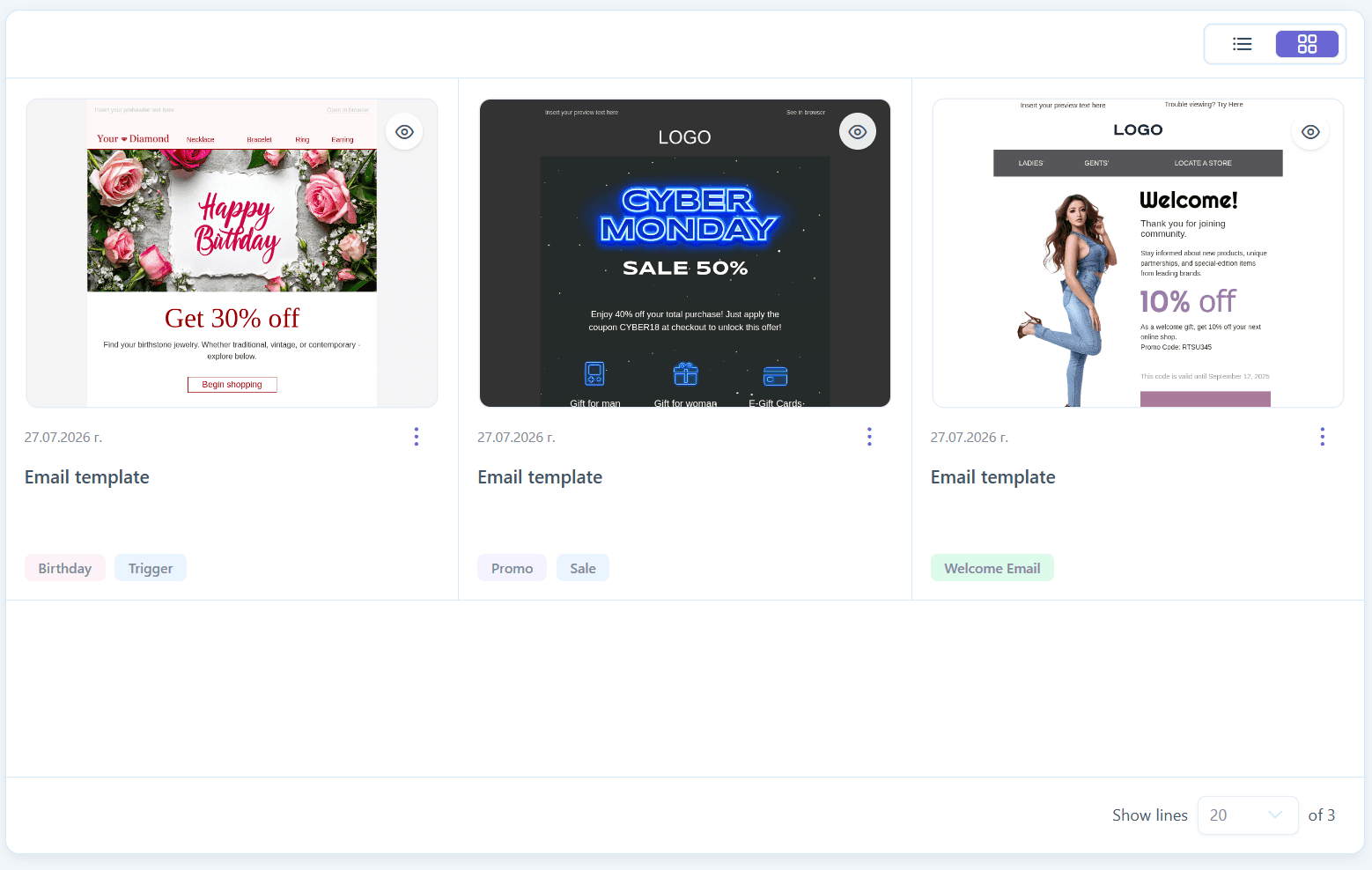Open three-dot menu for Welcome Email template card

tap(1322, 437)
